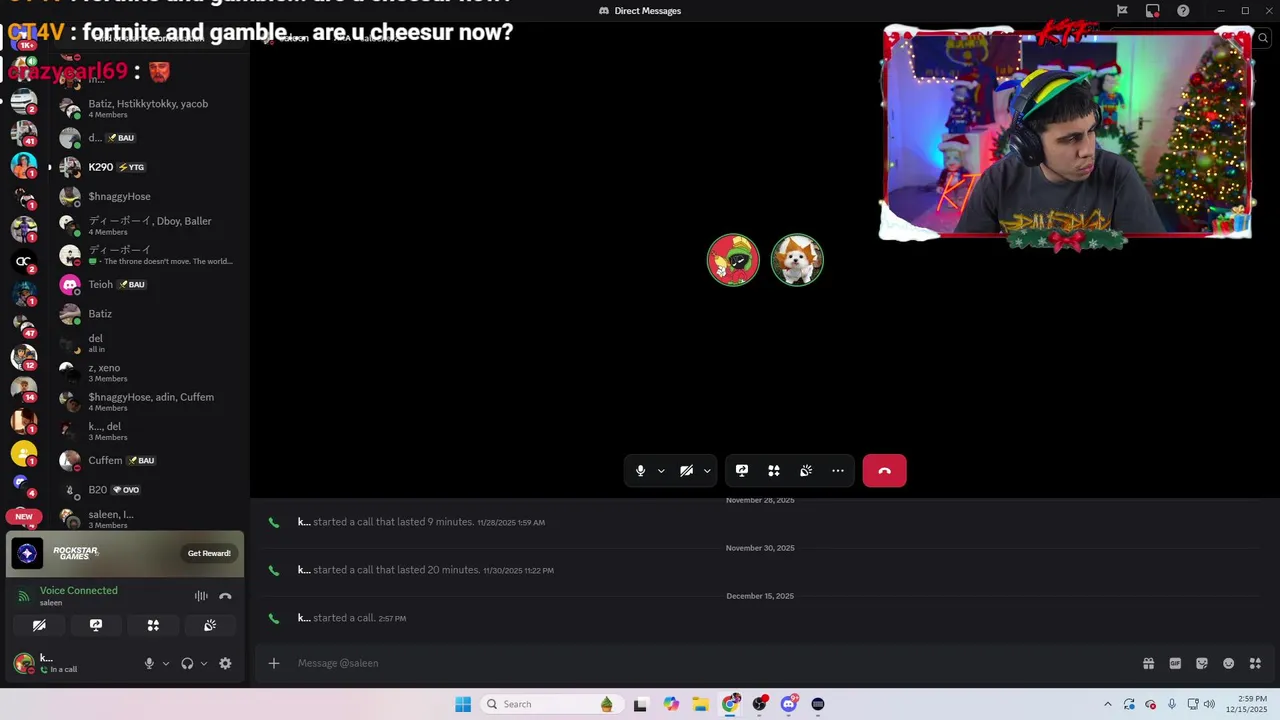Open soundboard from voice panel
The height and width of the screenshot is (720, 1280).
tap(210, 625)
